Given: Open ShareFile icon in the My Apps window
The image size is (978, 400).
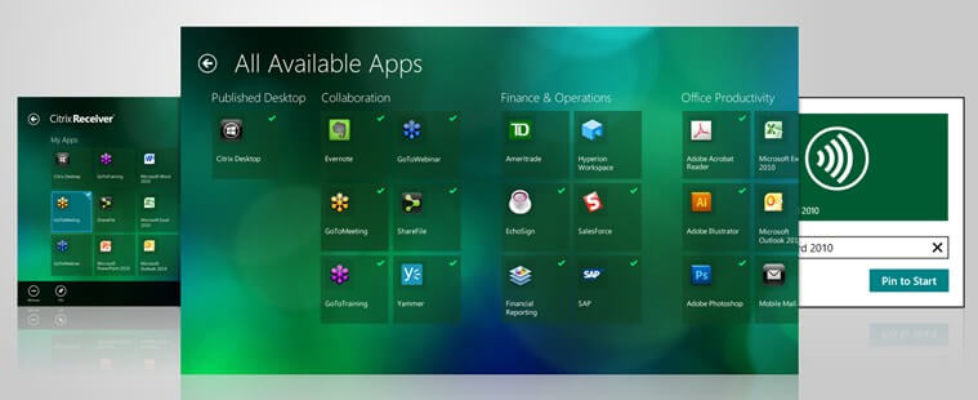Looking at the screenshot, I should (106, 202).
